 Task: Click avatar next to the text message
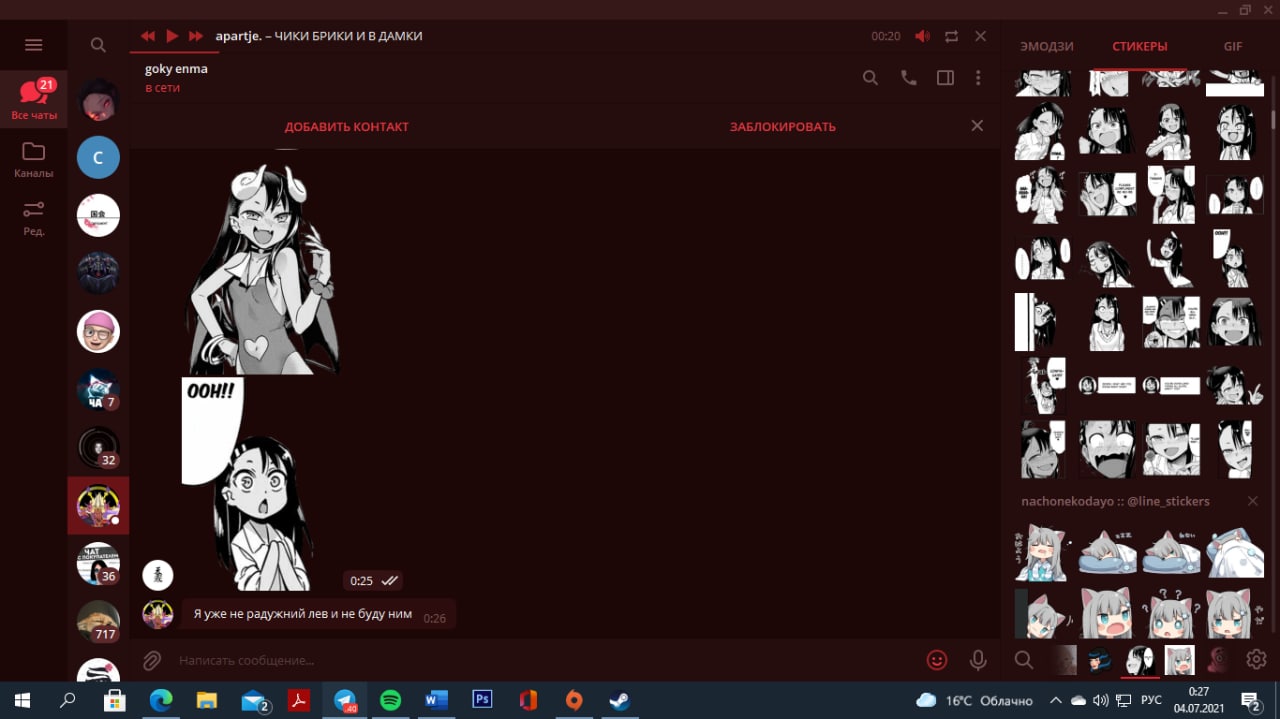pyautogui.click(x=158, y=614)
